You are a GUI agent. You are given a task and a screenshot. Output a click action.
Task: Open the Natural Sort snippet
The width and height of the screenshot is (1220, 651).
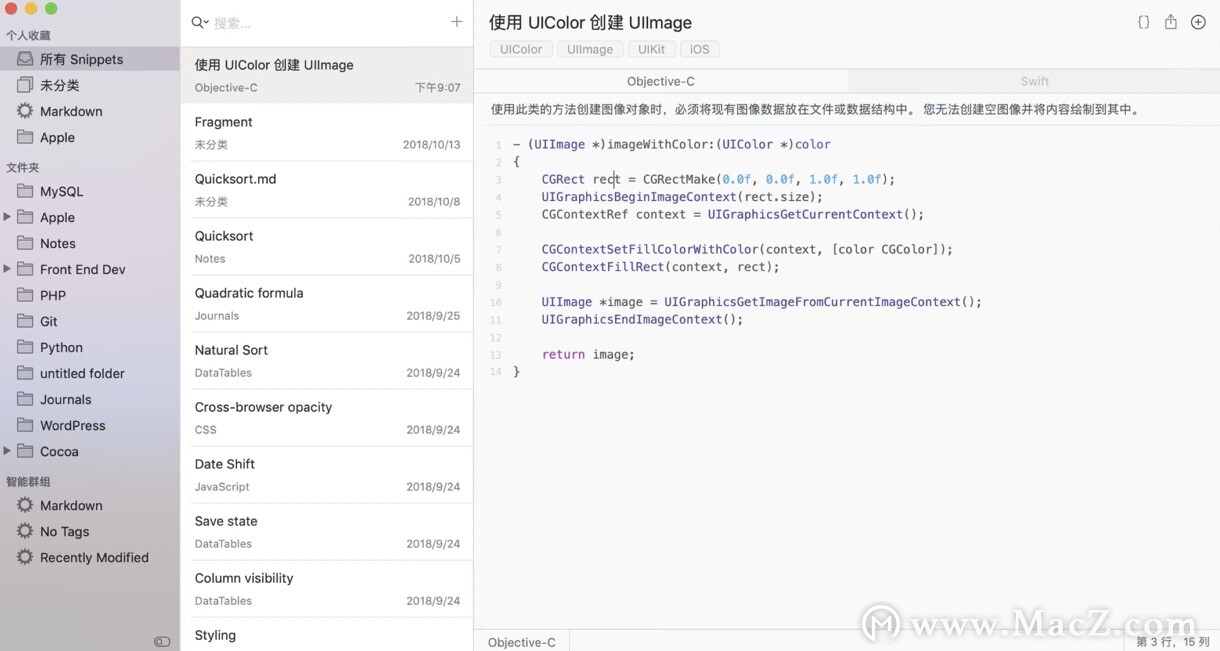coord(327,360)
